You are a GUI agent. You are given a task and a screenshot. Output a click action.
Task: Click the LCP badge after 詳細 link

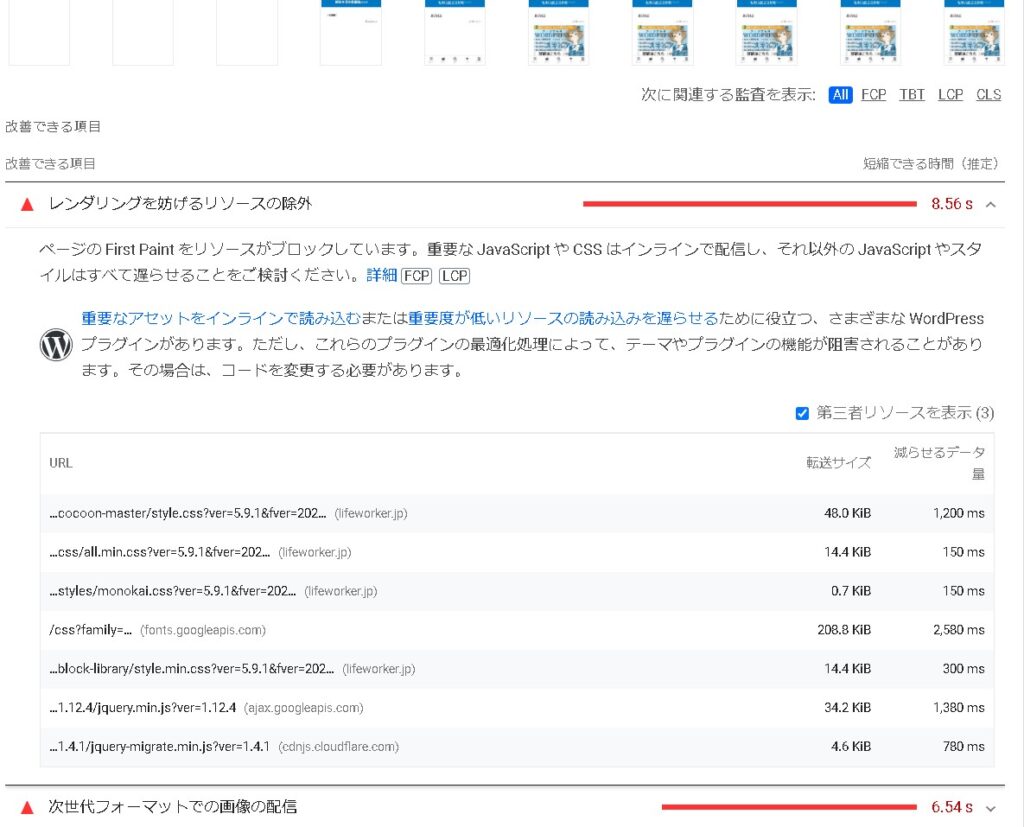coord(454,276)
